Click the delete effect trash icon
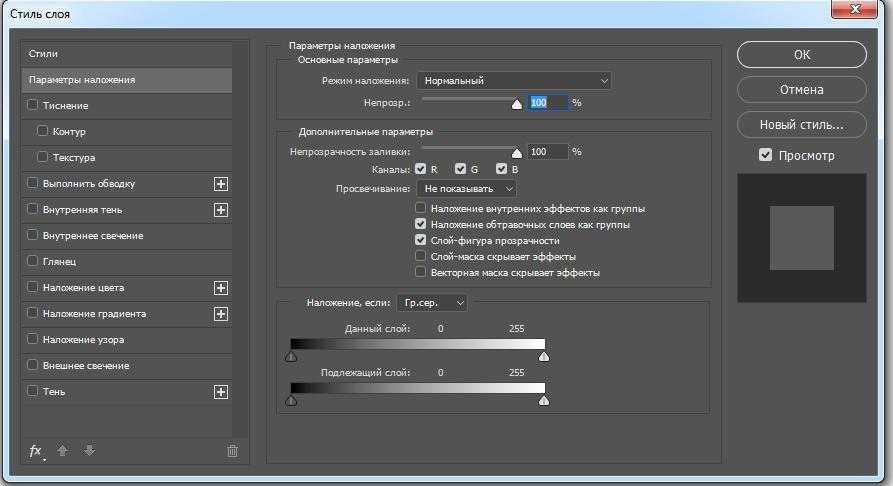The image size is (893, 486). pos(232,451)
